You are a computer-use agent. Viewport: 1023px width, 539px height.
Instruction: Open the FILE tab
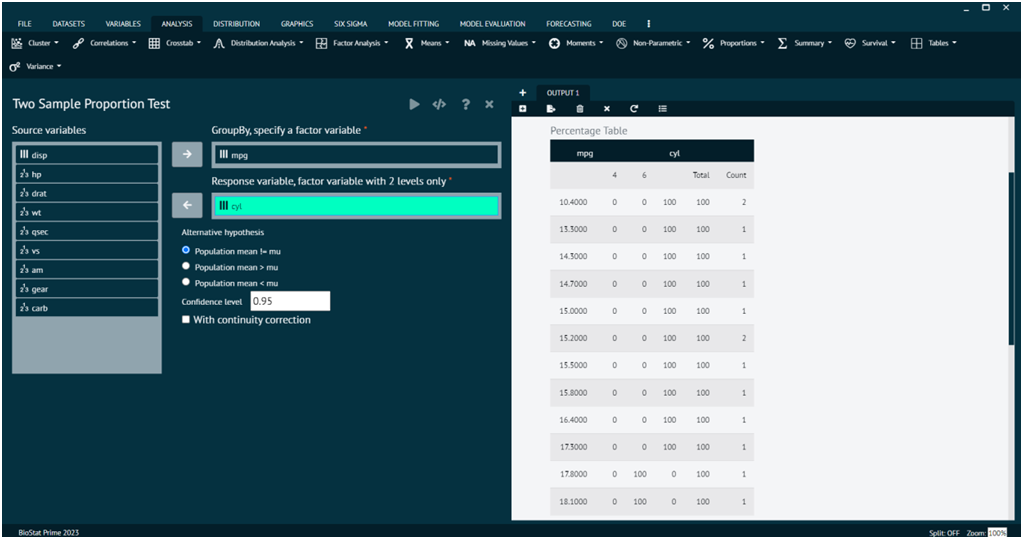point(25,23)
